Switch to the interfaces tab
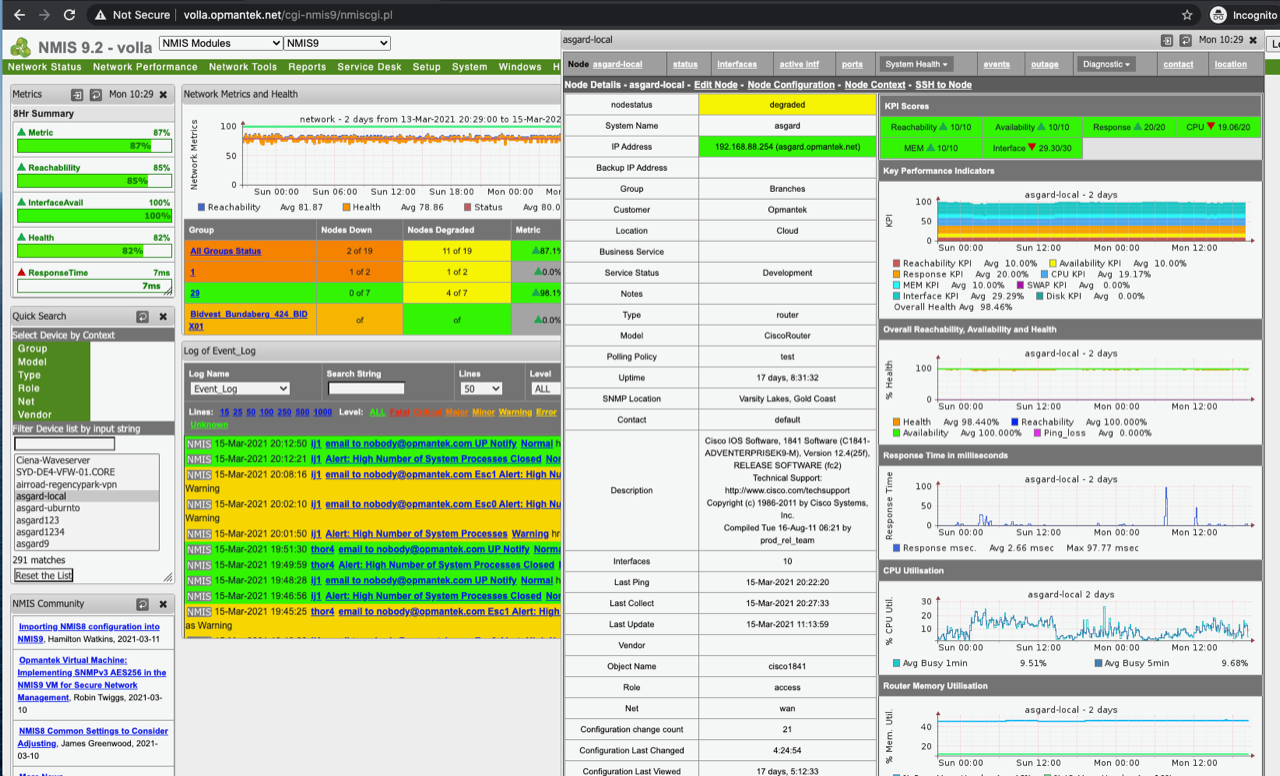The height and width of the screenshot is (776, 1280). click(x=737, y=64)
